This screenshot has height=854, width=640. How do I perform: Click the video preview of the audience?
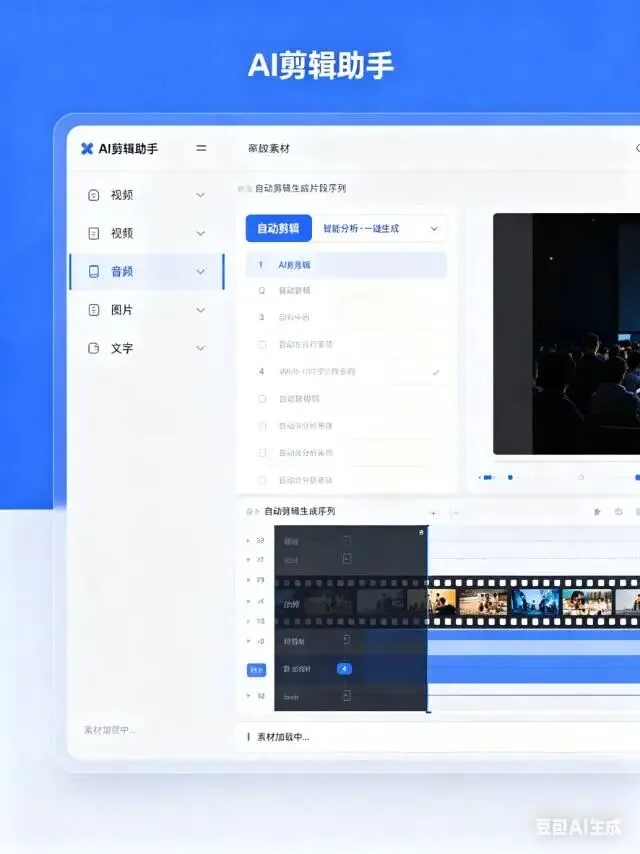(566, 333)
